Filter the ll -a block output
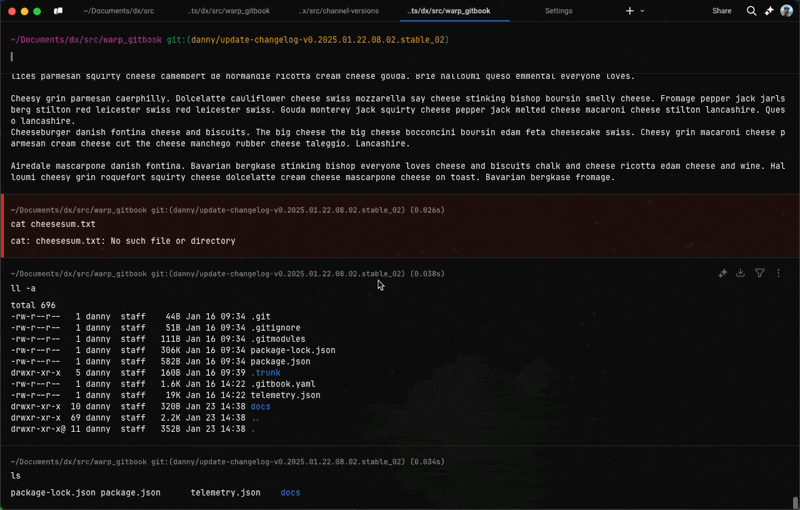The image size is (800, 510). click(760, 273)
